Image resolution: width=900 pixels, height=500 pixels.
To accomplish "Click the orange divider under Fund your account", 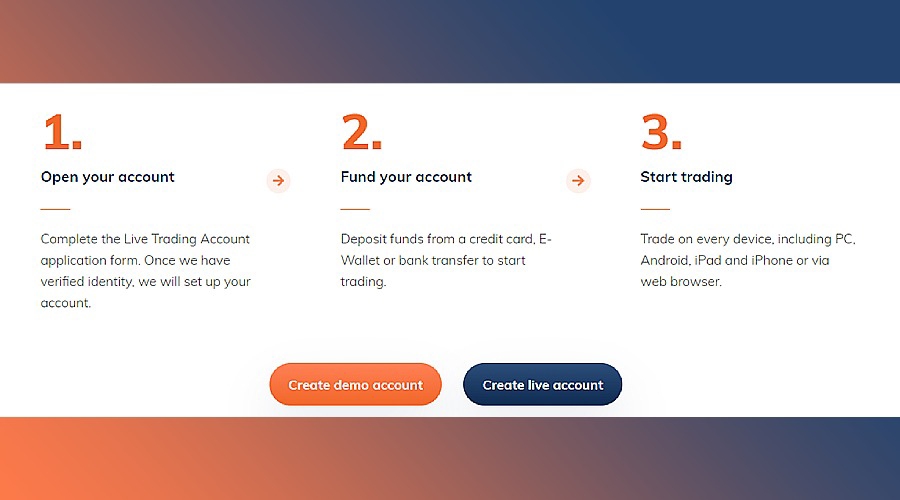I will 355,209.
